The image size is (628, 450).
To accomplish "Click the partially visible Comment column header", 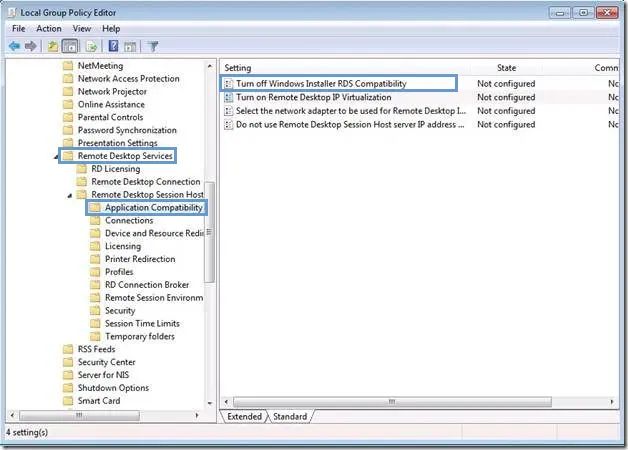I will tap(606, 68).
